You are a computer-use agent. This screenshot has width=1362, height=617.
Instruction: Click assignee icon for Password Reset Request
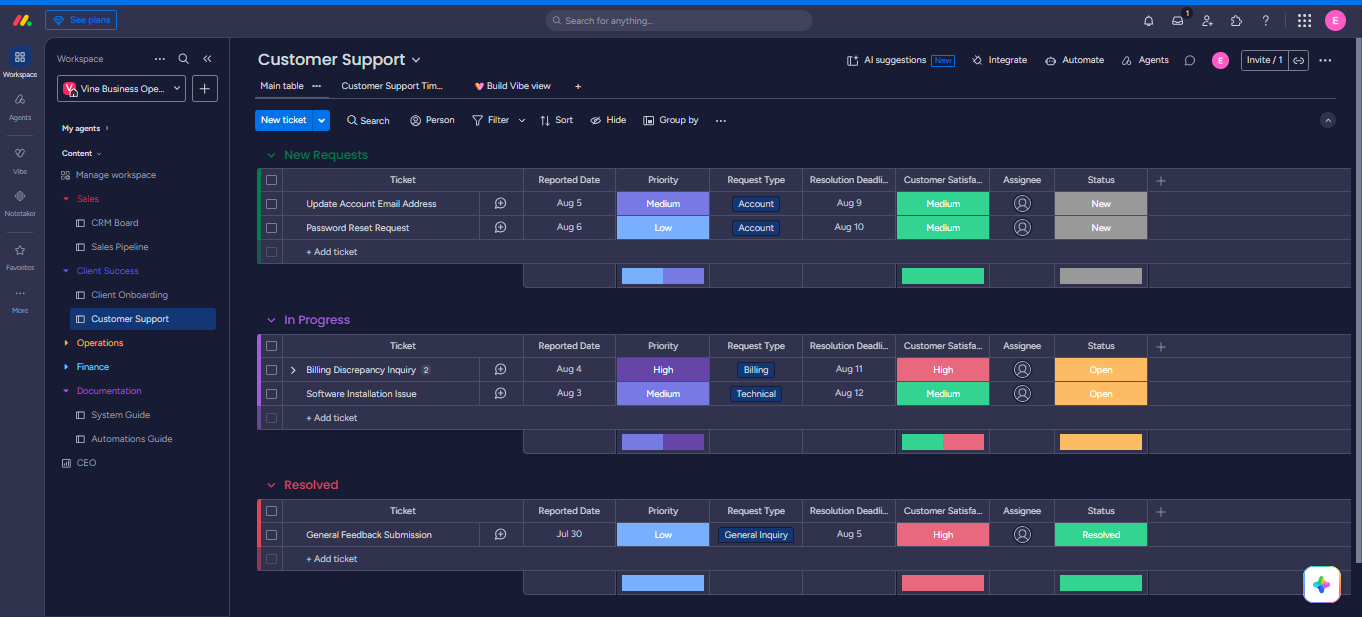[x=1022, y=228]
